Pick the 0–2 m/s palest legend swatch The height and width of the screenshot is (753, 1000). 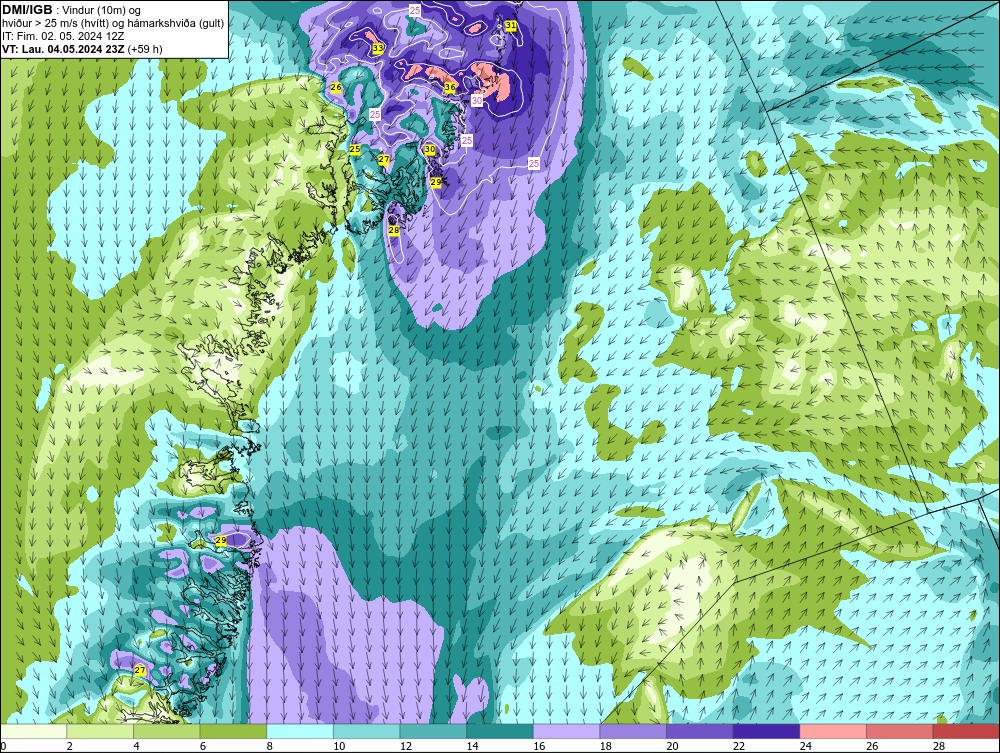(x=34, y=731)
